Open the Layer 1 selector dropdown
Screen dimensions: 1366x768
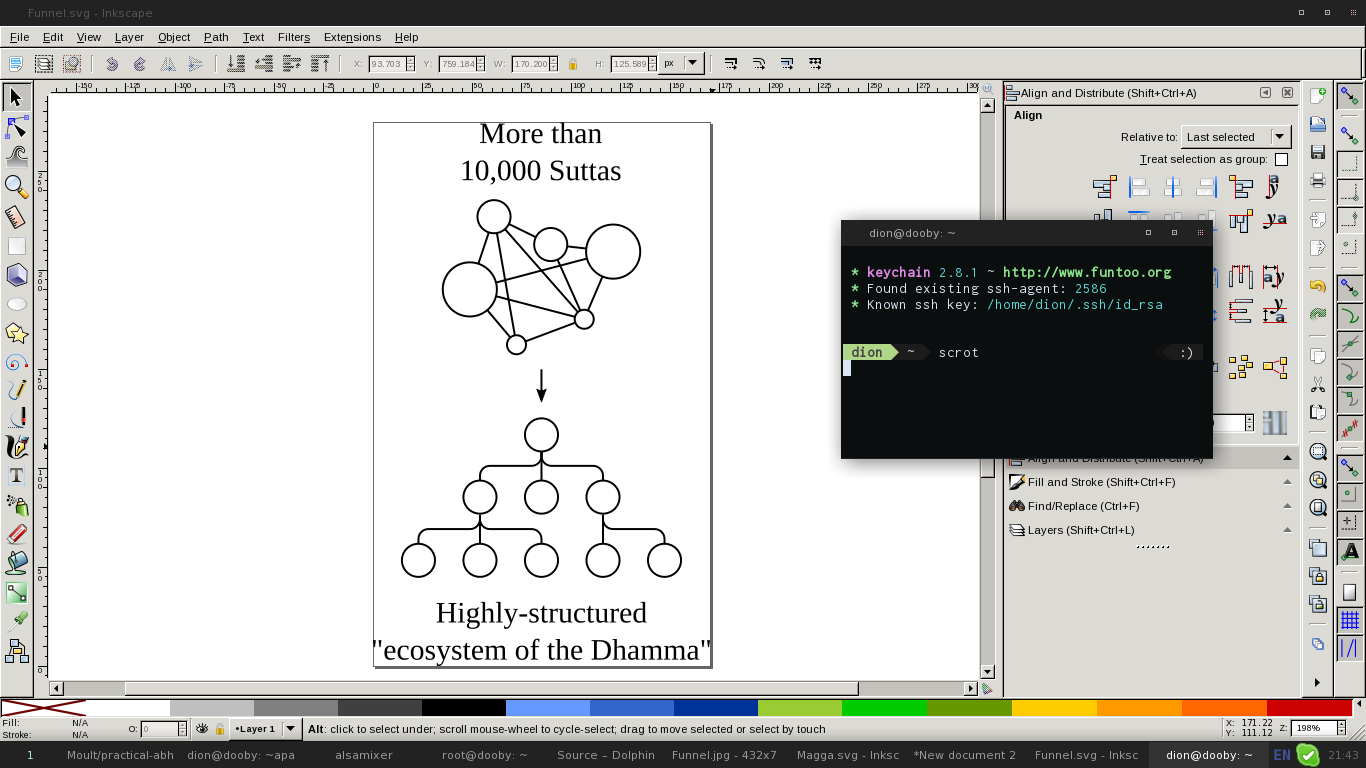click(265, 729)
